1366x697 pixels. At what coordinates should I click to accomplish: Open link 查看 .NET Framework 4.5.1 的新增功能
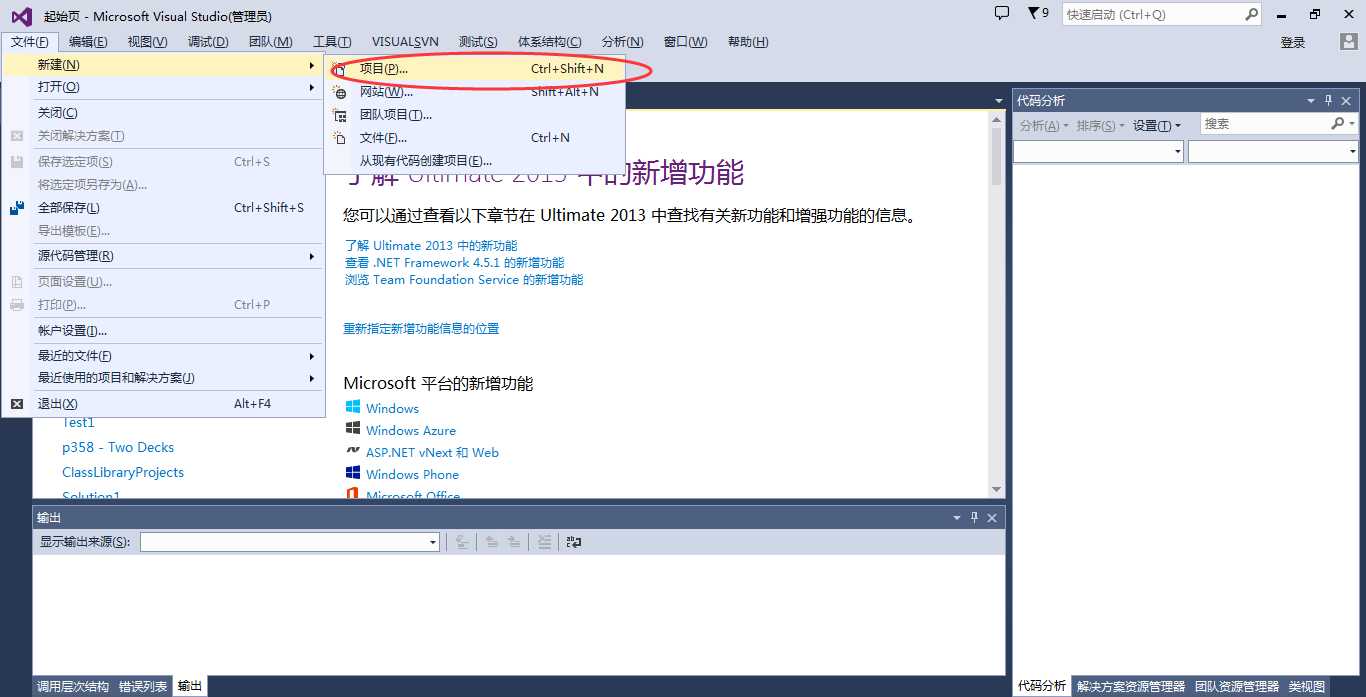point(454,263)
